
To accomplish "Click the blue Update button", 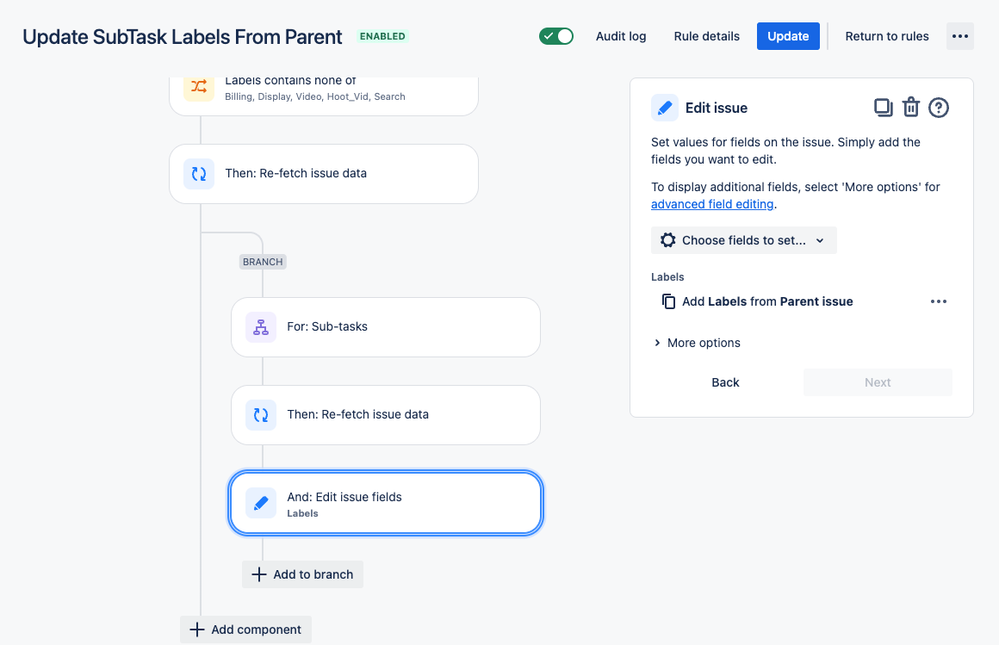I will coord(788,36).
